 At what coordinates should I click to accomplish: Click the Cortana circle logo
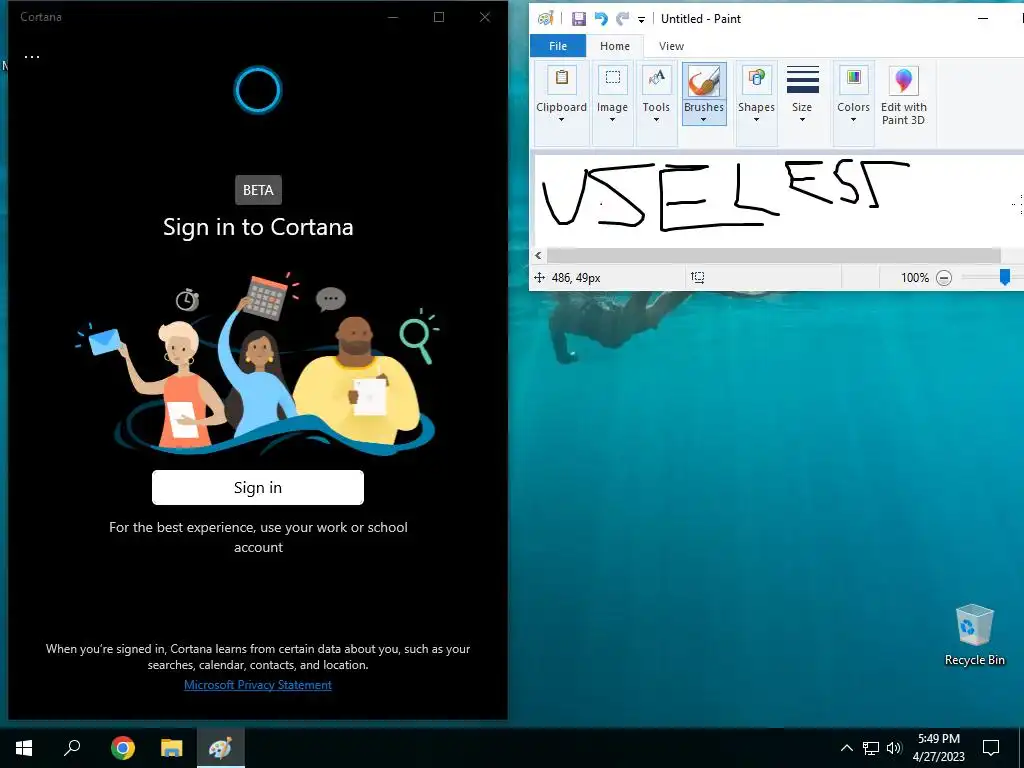coord(258,90)
